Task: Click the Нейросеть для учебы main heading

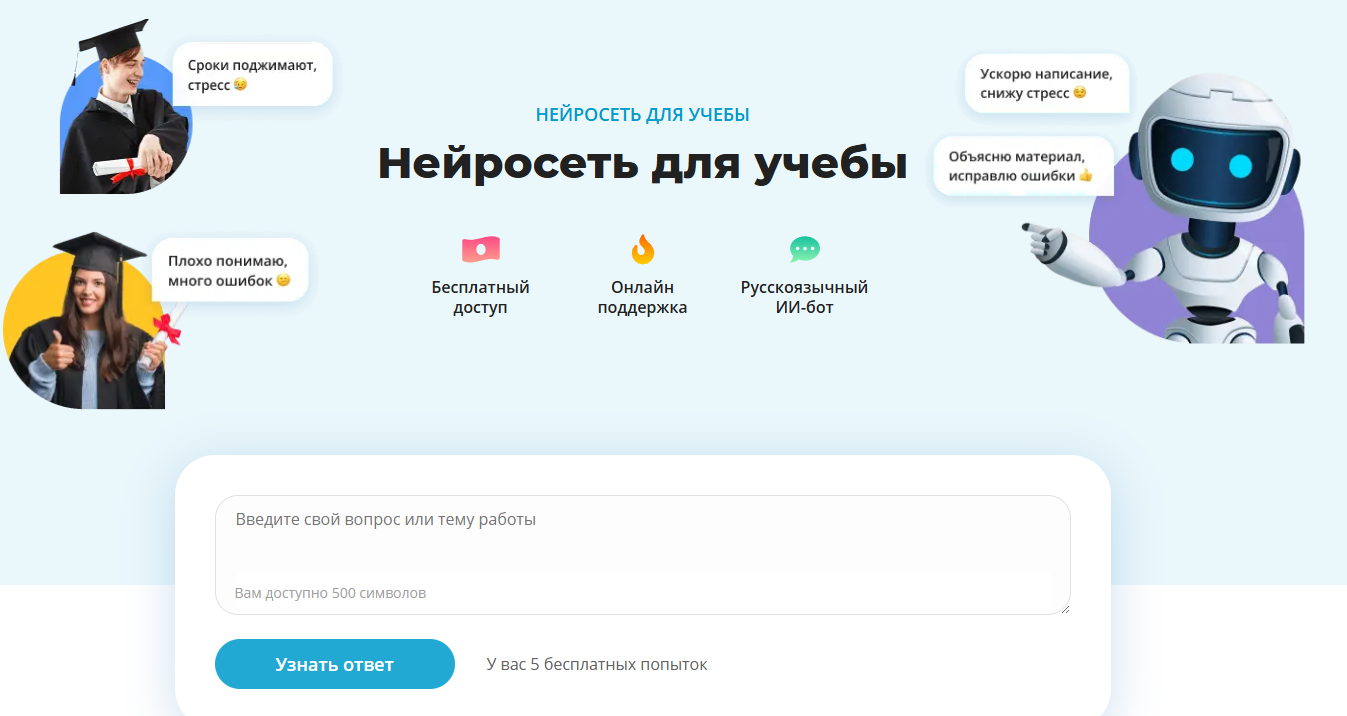Action: 642,163
